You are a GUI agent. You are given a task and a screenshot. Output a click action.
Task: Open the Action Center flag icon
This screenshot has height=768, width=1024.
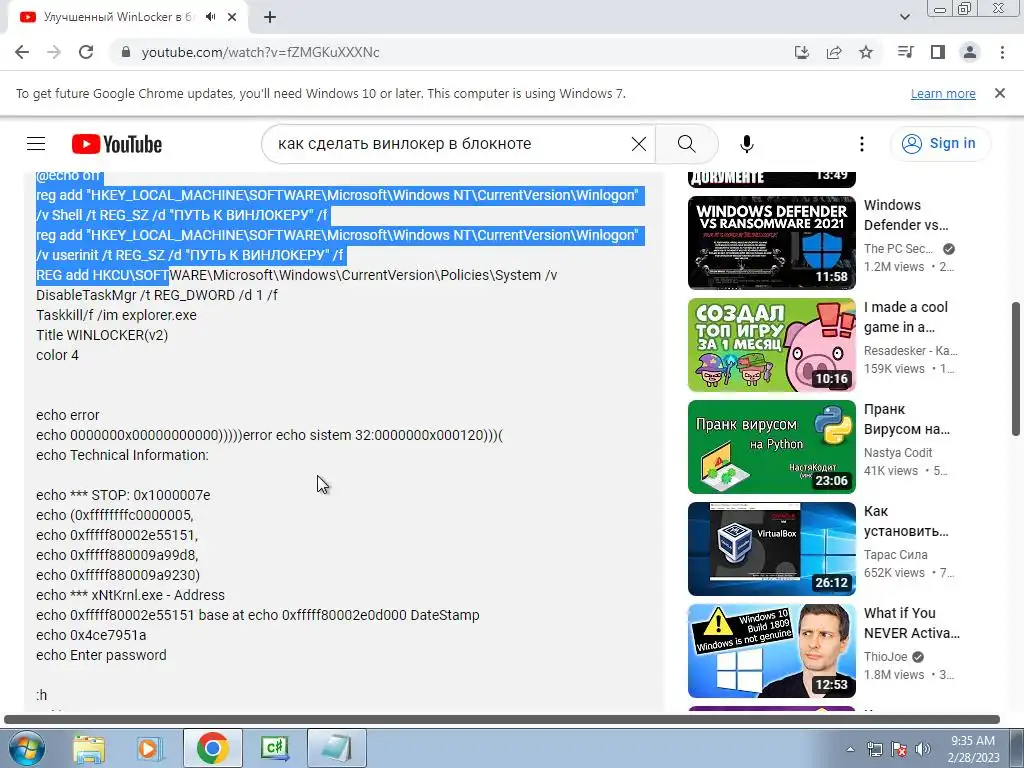(899, 749)
